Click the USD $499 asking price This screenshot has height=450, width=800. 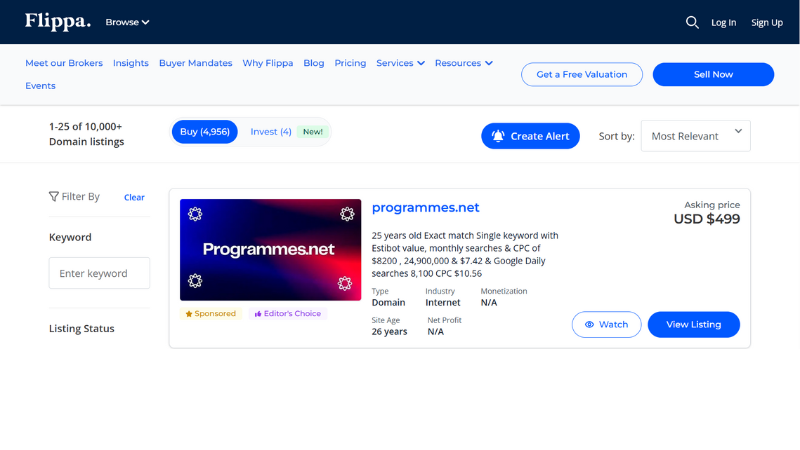click(707, 219)
